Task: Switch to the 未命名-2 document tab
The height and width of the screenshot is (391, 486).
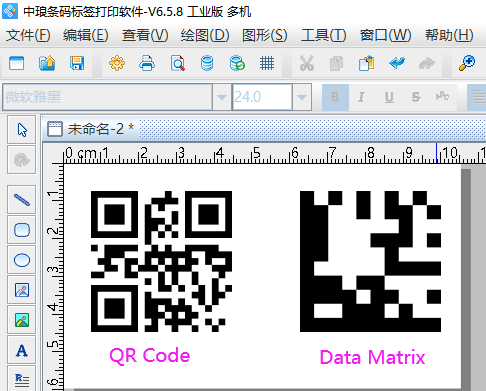Action: tap(91, 129)
